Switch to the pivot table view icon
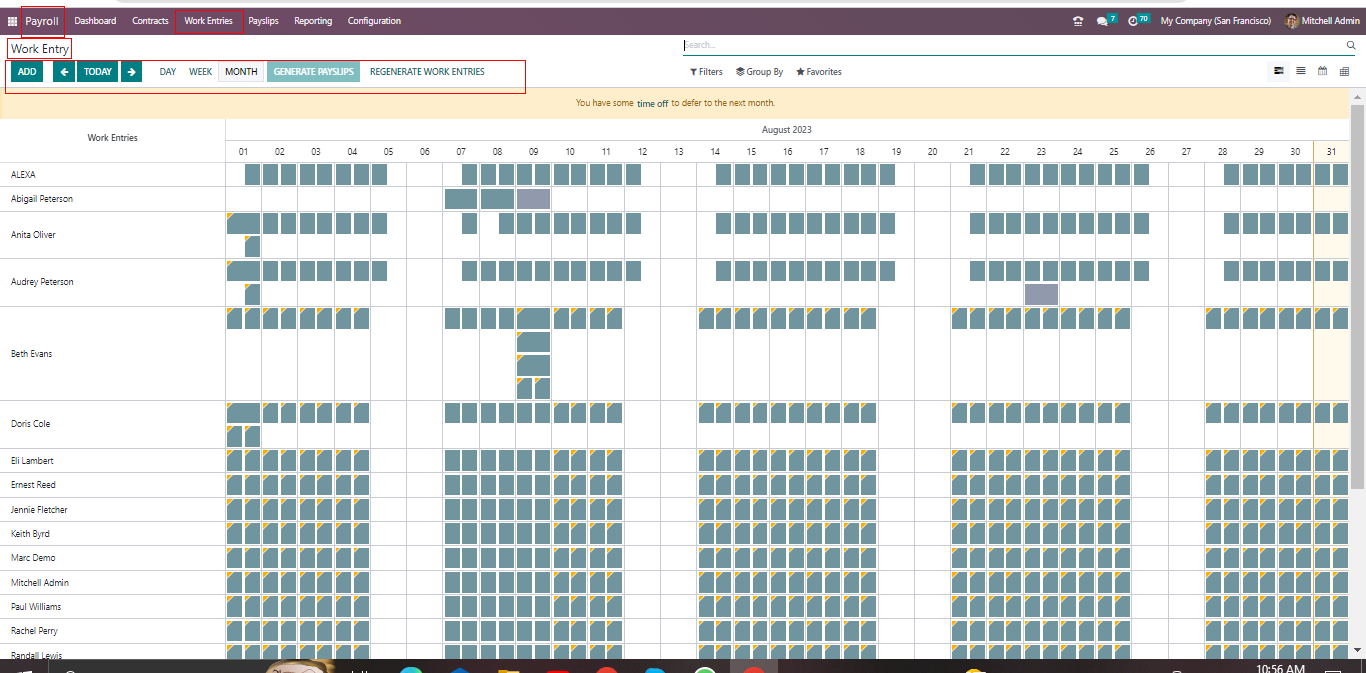 coord(1344,71)
